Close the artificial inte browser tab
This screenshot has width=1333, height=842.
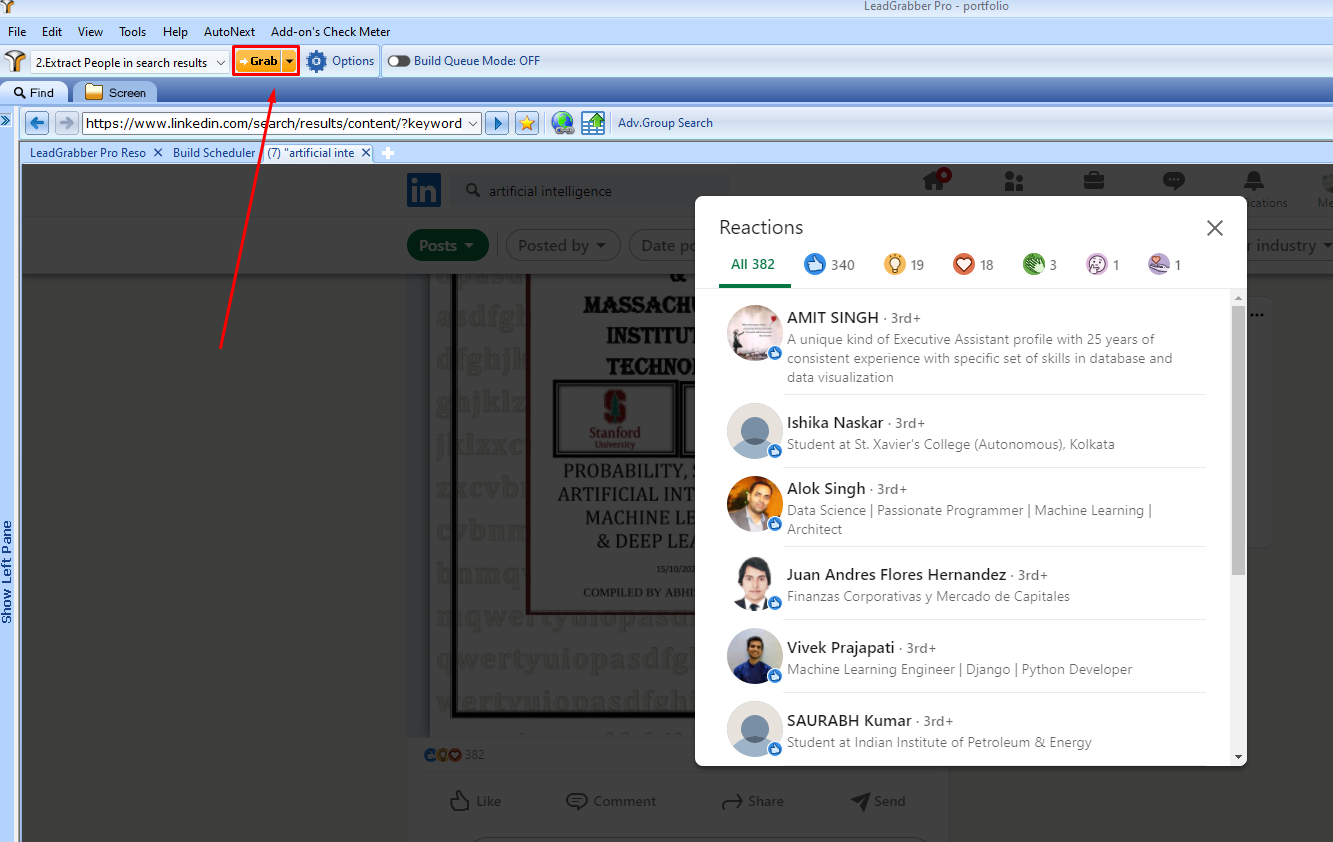(366, 153)
